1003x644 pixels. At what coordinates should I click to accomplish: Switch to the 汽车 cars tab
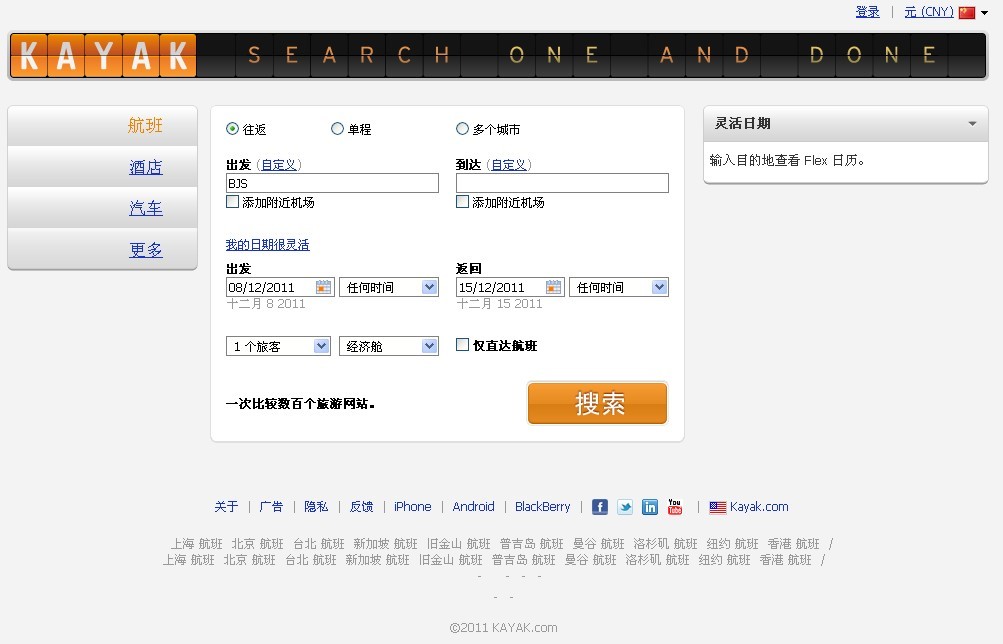tap(146, 208)
